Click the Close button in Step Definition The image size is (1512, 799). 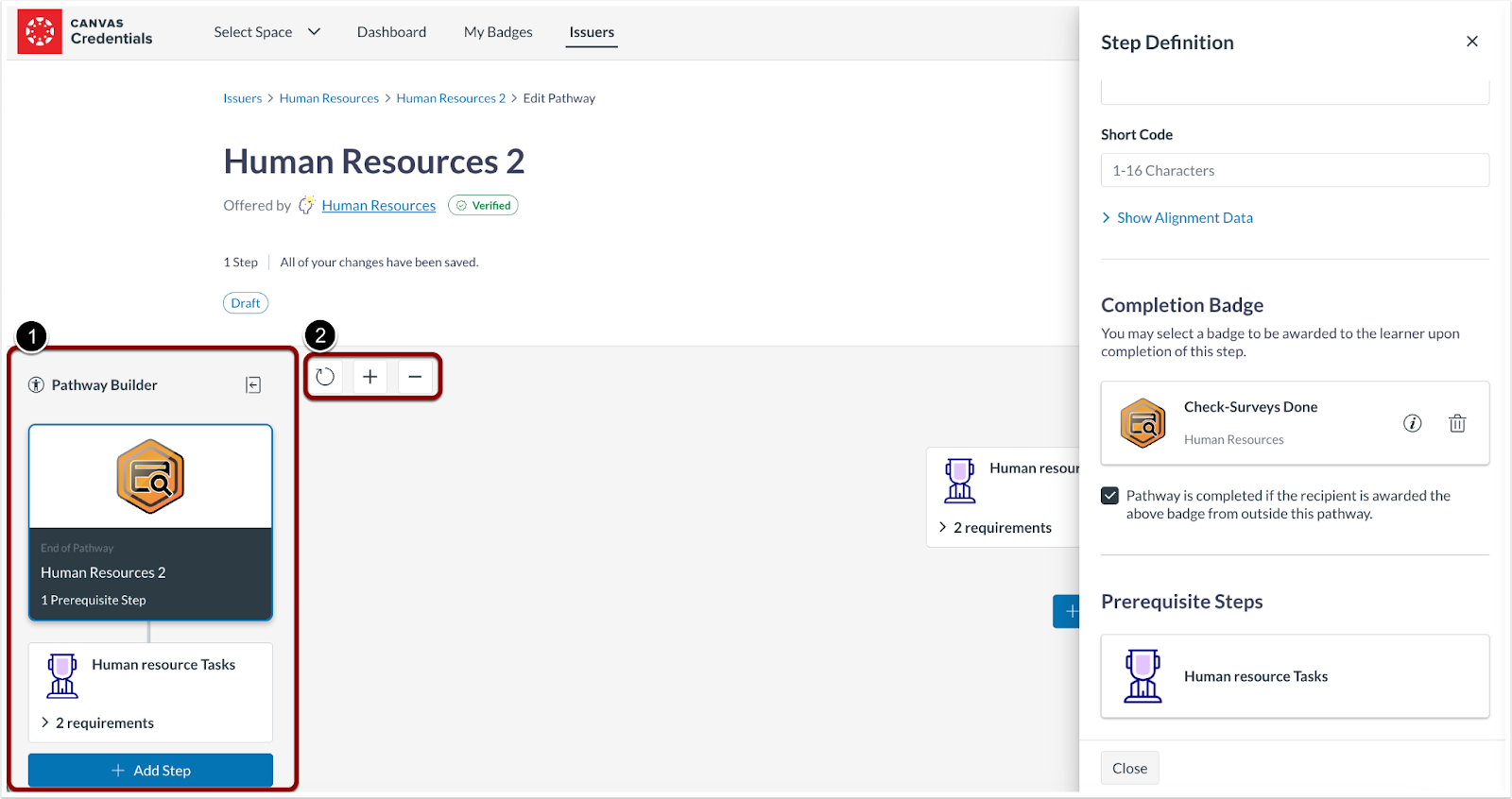pos(1129,768)
